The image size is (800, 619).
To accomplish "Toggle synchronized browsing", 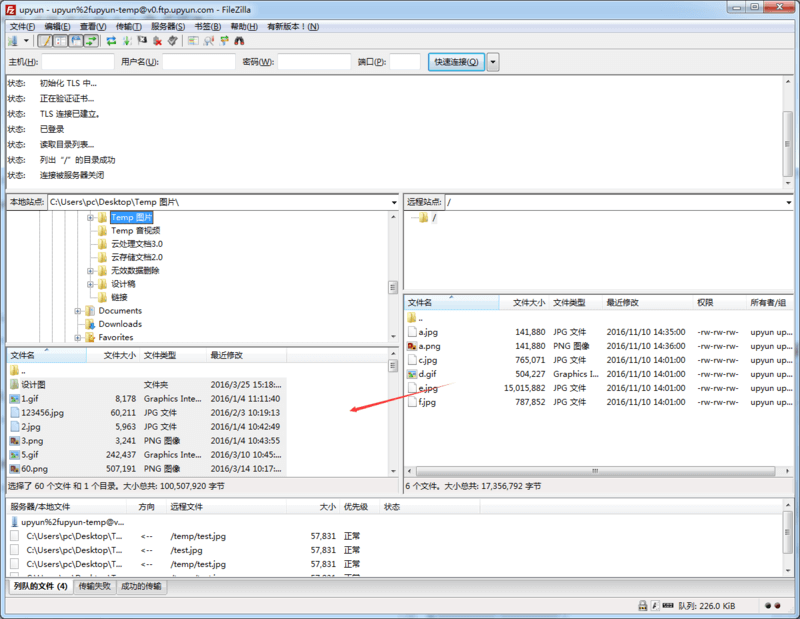I will [224, 41].
